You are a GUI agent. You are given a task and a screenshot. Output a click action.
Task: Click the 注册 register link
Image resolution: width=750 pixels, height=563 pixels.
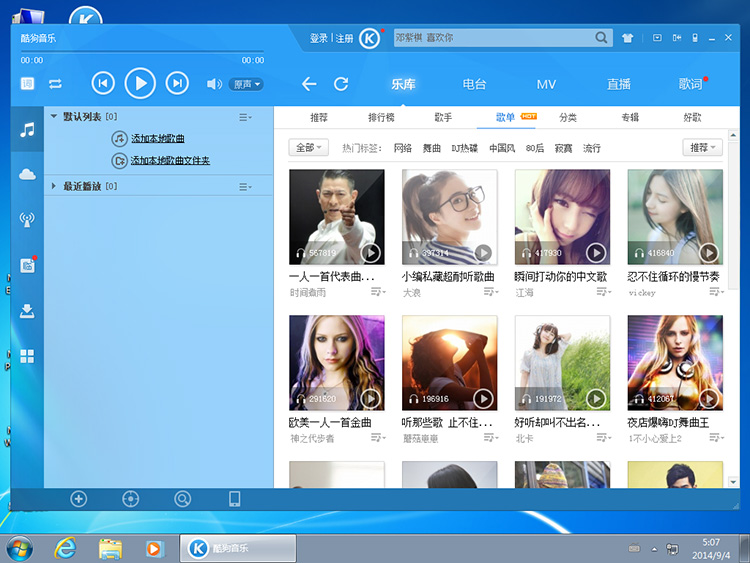click(x=344, y=38)
